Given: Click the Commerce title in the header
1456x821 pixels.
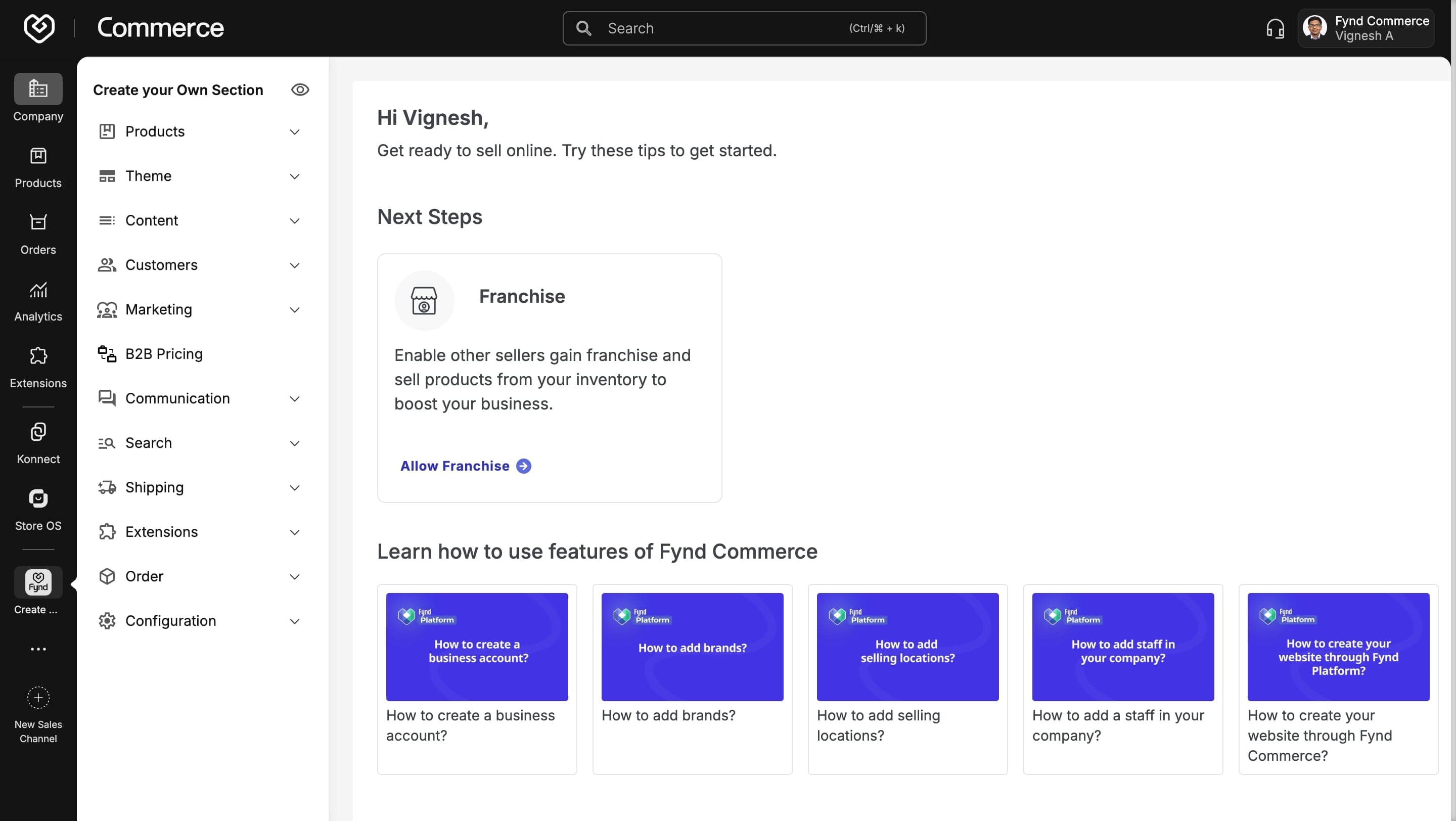Looking at the screenshot, I should click(x=161, y=28).
